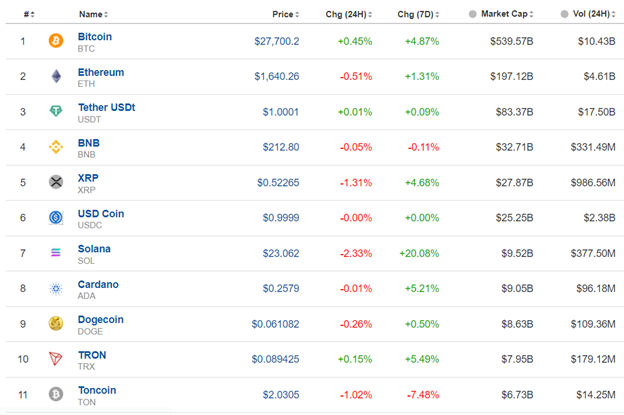Viewport: 624px width, 415px height.
Task: Click Ethereum market cap $197.12B
Action: (x=511, y=76)
